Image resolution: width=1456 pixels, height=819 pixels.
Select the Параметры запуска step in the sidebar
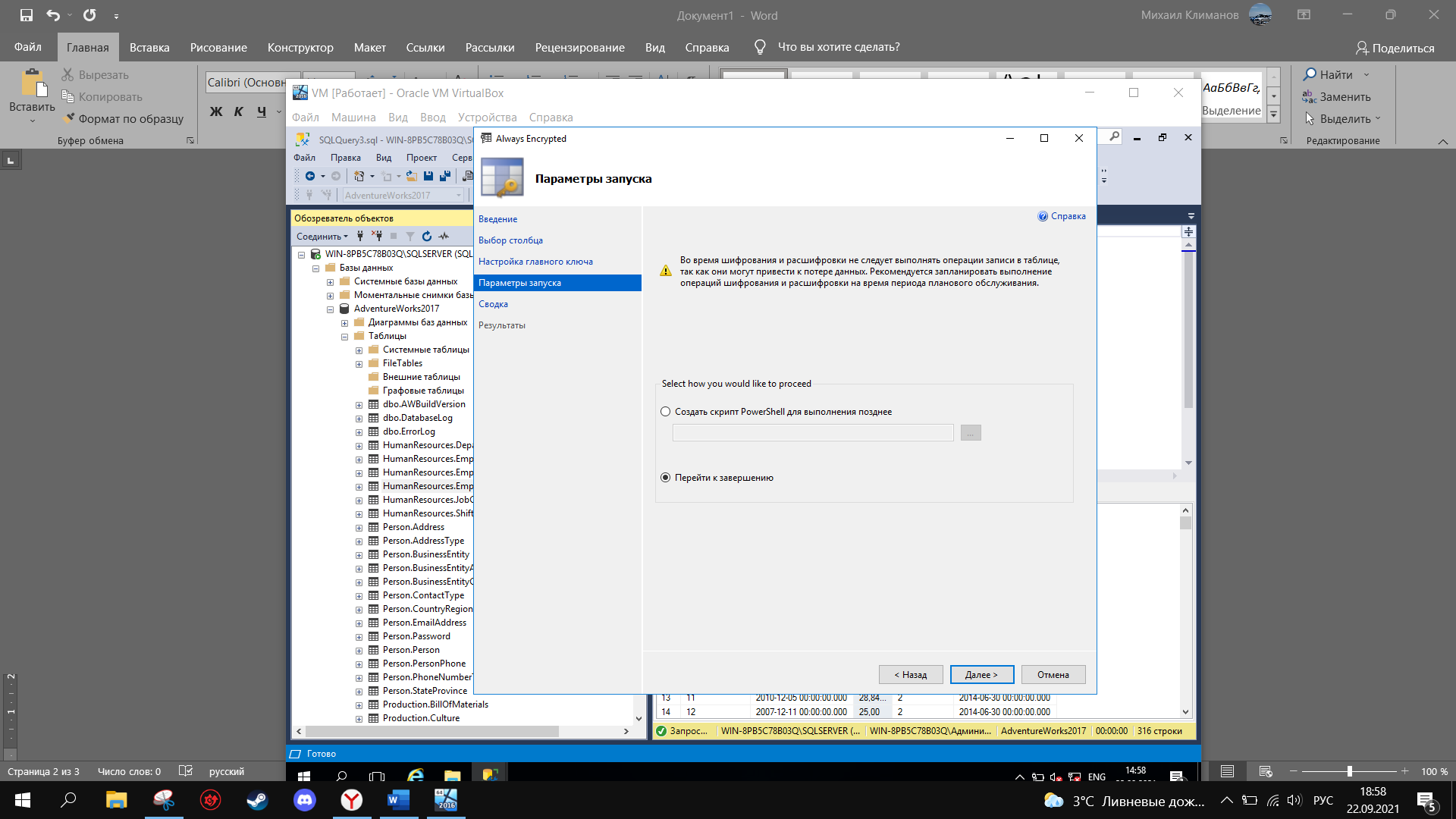coord(557,283)
